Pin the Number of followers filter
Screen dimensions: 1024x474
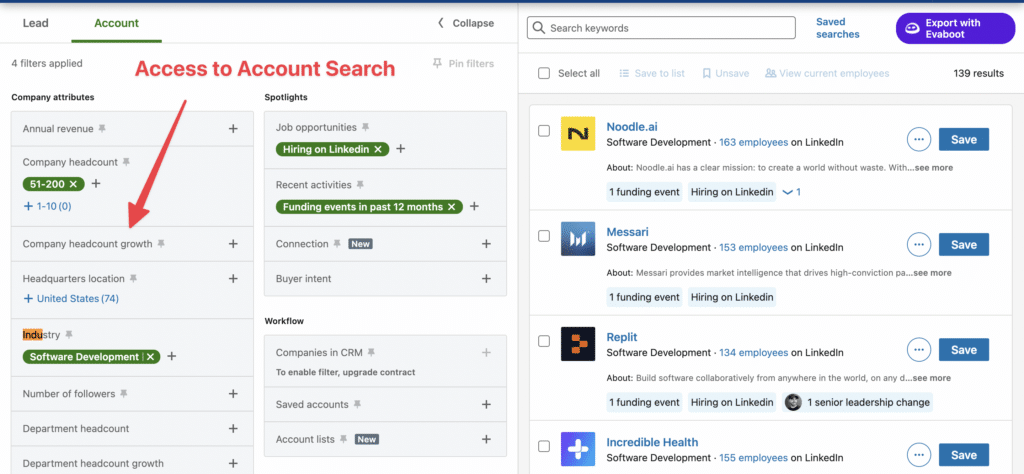[x=123, y=394]
